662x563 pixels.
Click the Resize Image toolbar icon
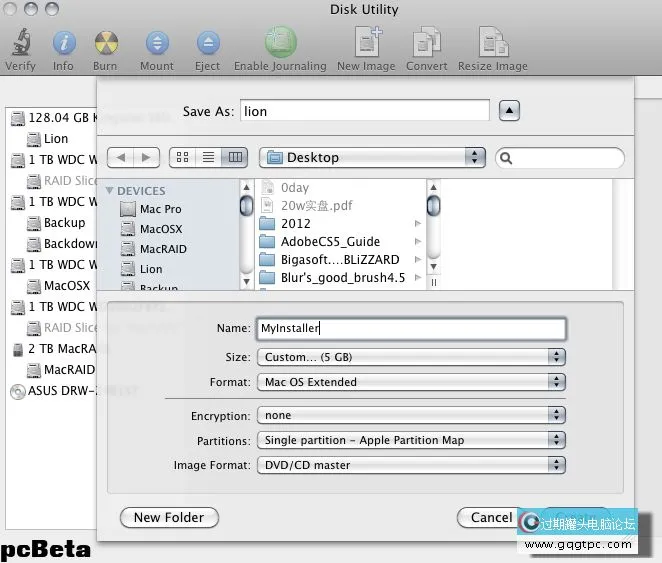click(x=493, y=44)
